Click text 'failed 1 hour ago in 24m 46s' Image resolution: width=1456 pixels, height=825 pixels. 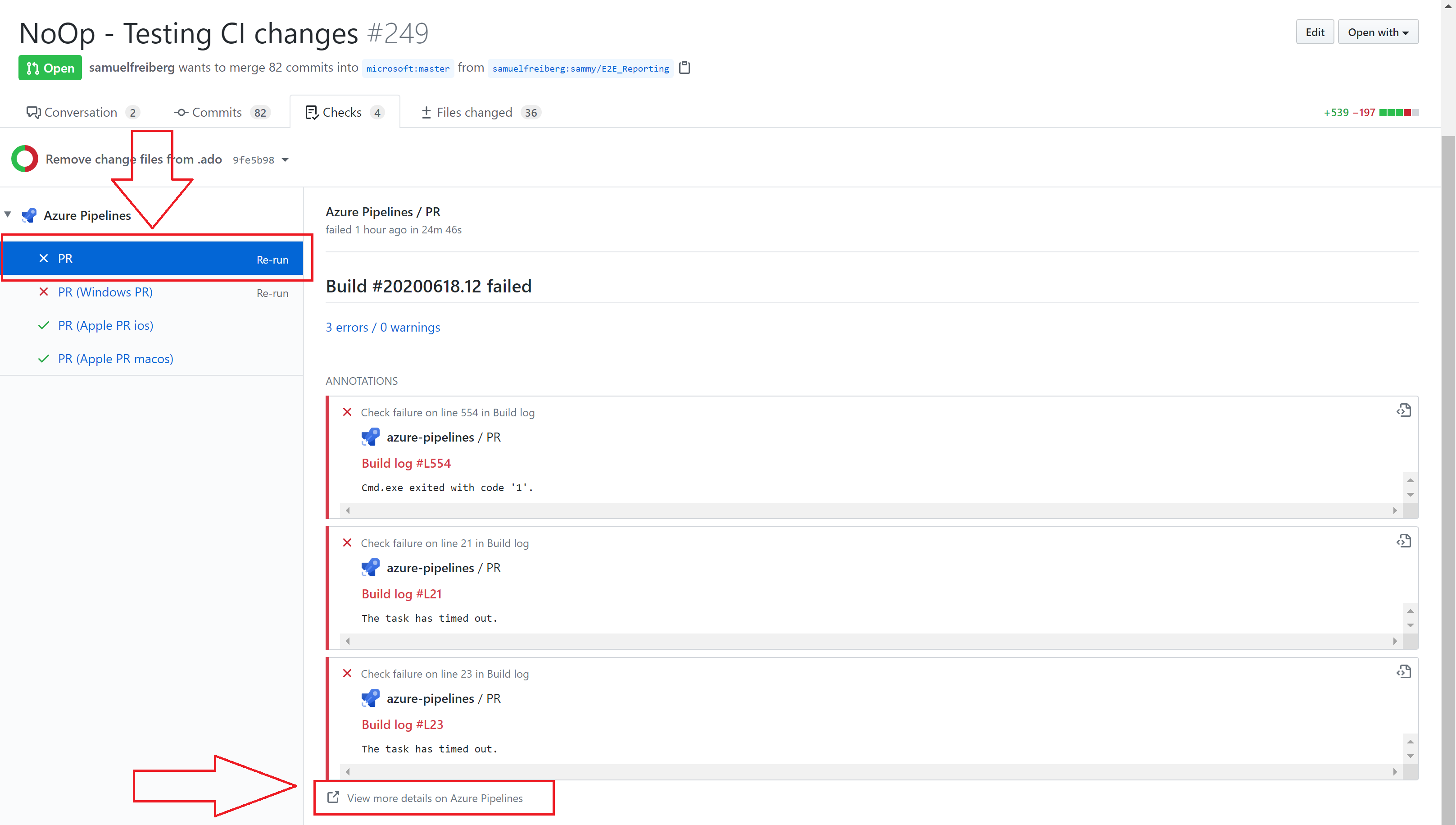[x=394, y=229]
